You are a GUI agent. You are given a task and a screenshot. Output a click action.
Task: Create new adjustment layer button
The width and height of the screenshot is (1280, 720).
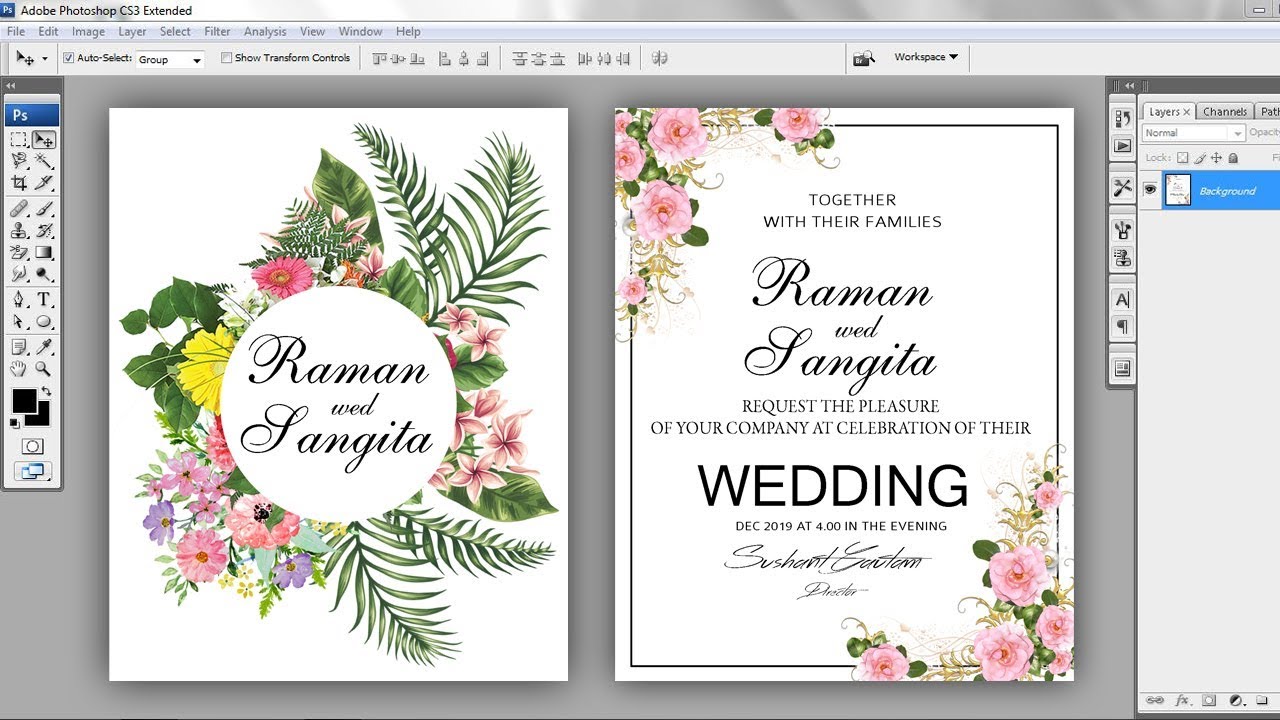(x=1236, y=701)
